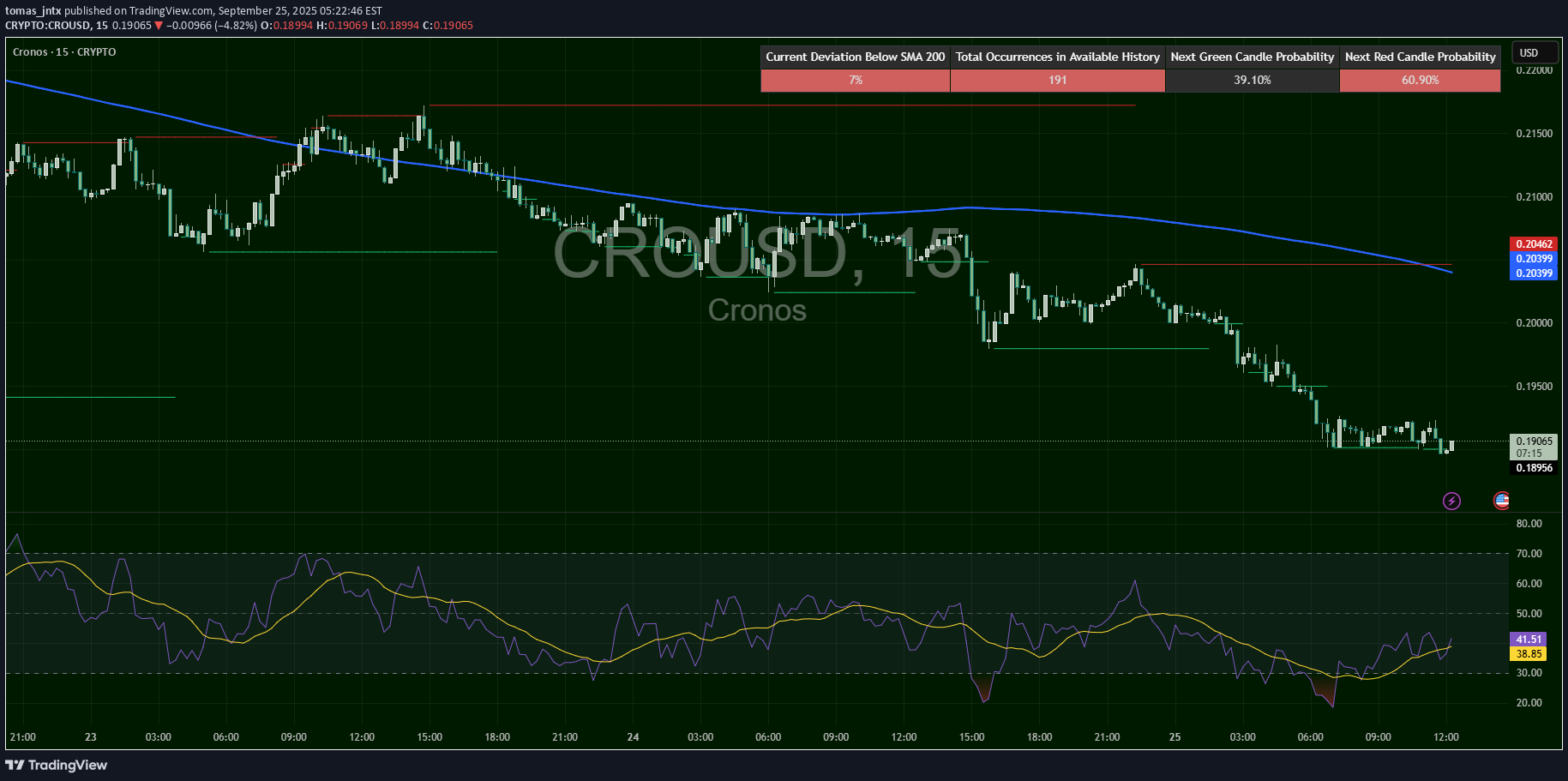This screenshot has height=781, width=1568.
Task: Click the 30.00 RSI axis label
Action: tap(1529, 673)
